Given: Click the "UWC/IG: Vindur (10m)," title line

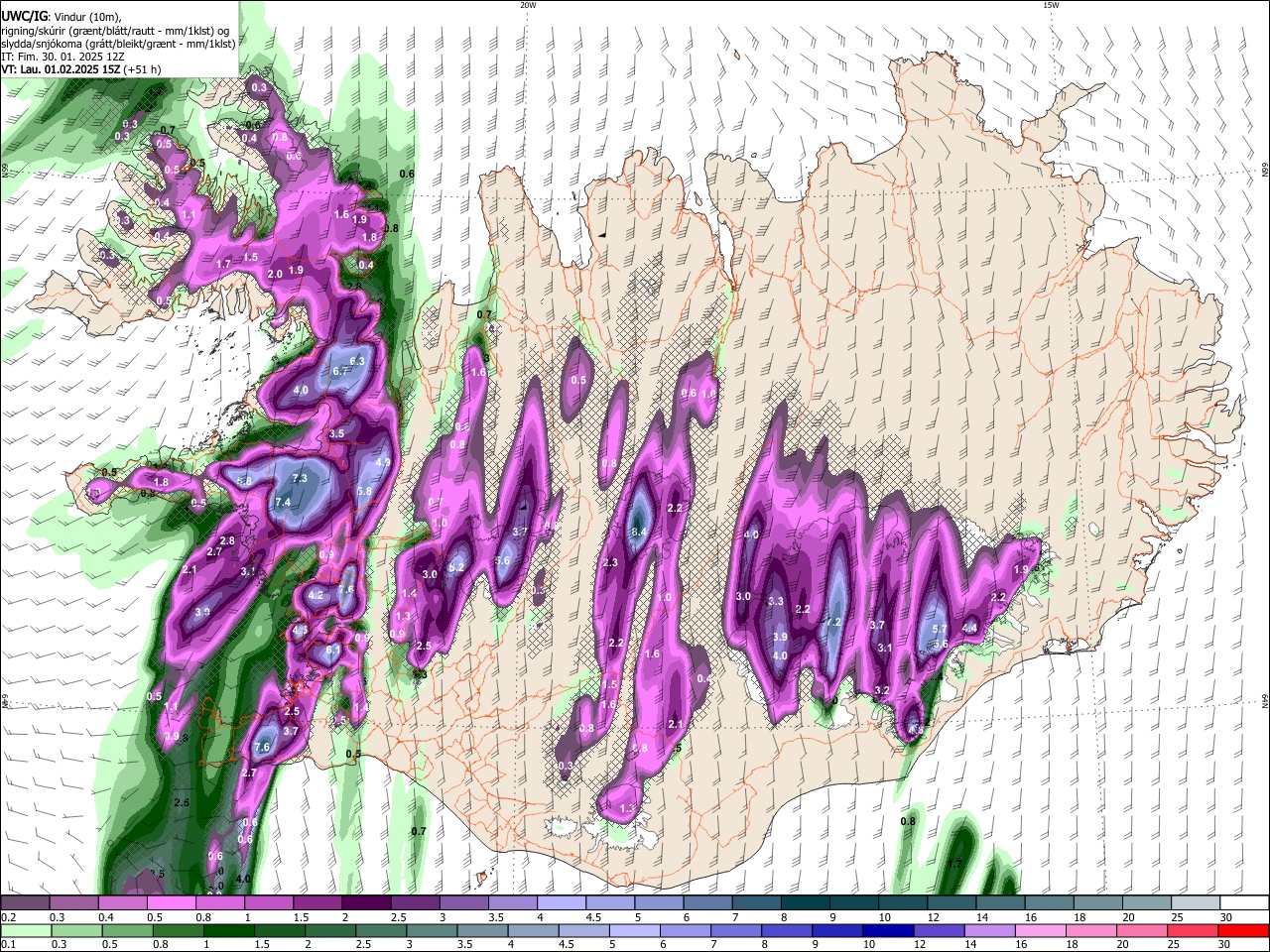Looking at the screenshot, I should pos(61,17).
